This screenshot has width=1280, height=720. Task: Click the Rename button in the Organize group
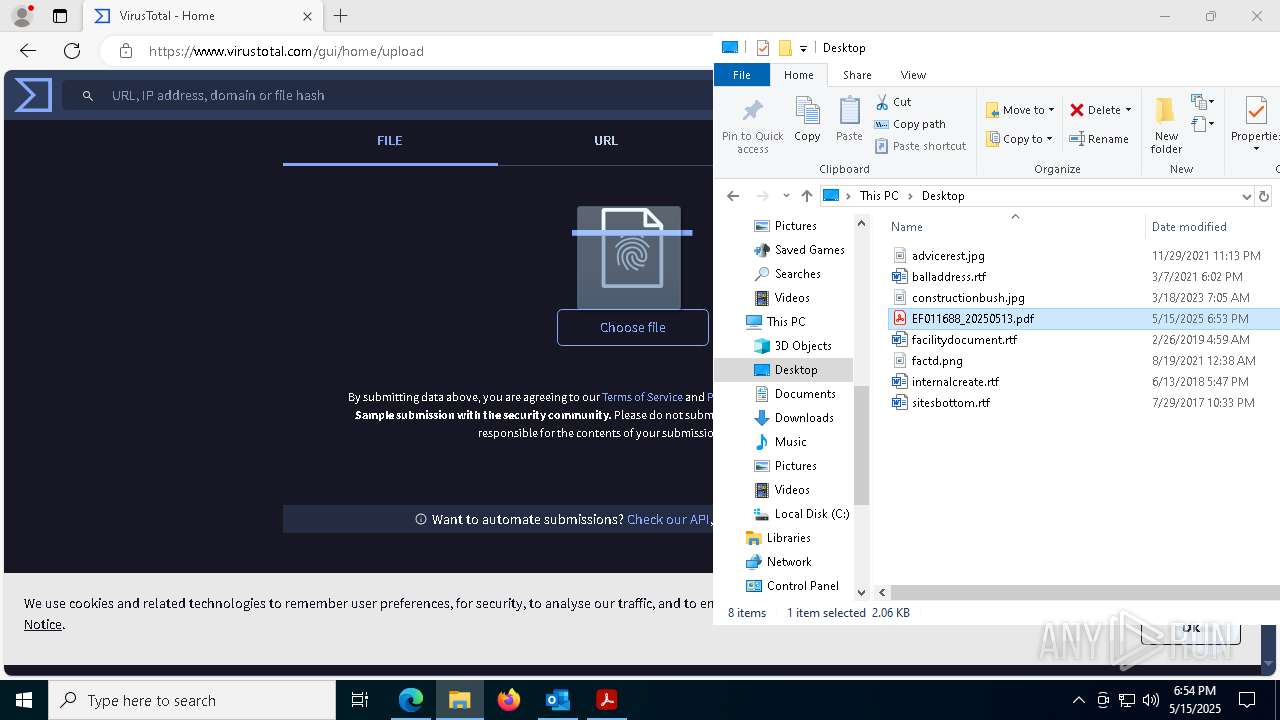click(1099, 139)
